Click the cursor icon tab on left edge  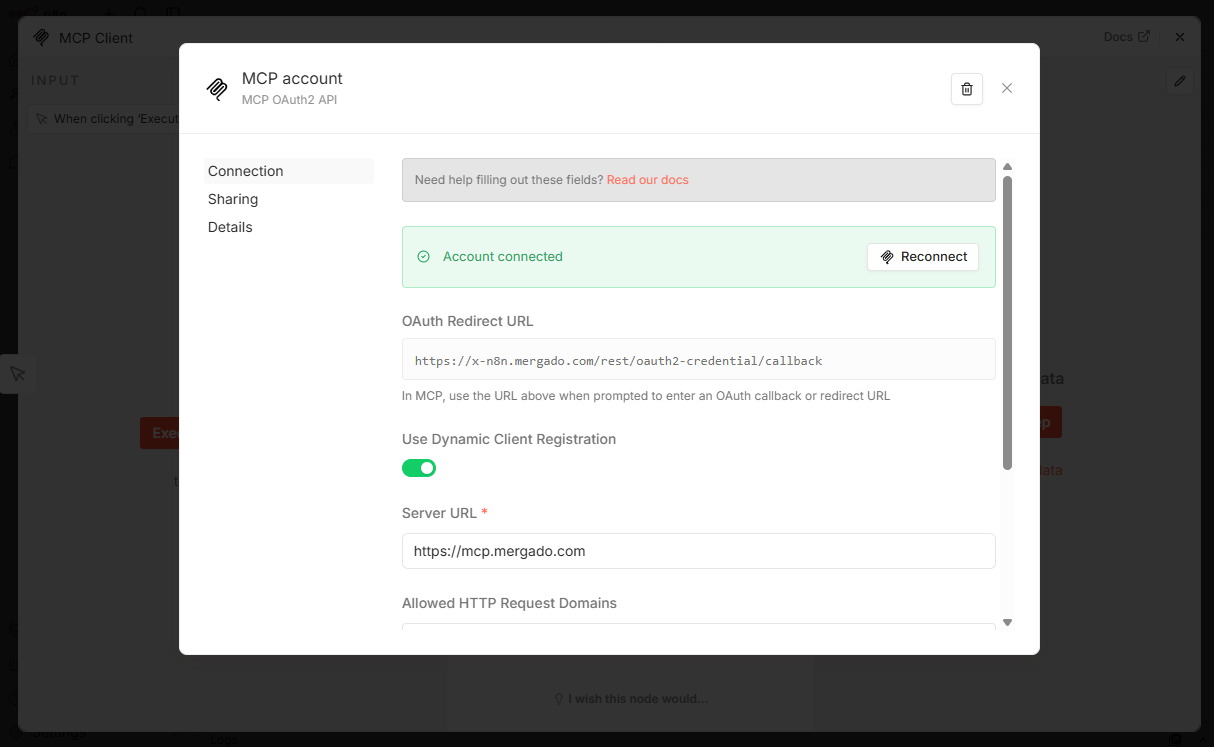pyautogui.click(x=18, y=374)
